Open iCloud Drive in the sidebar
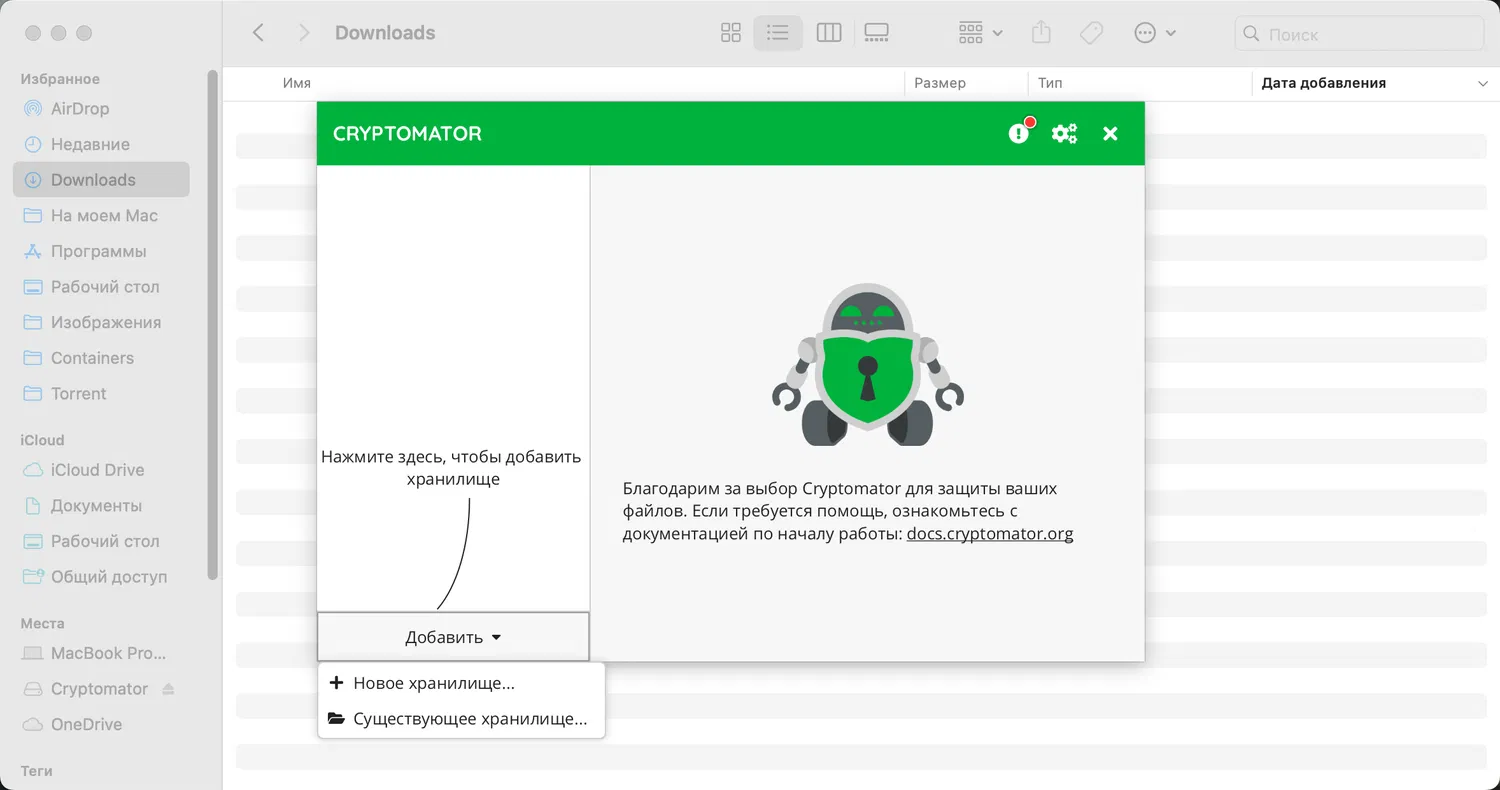1500x790 pixels. click(101, 470)
